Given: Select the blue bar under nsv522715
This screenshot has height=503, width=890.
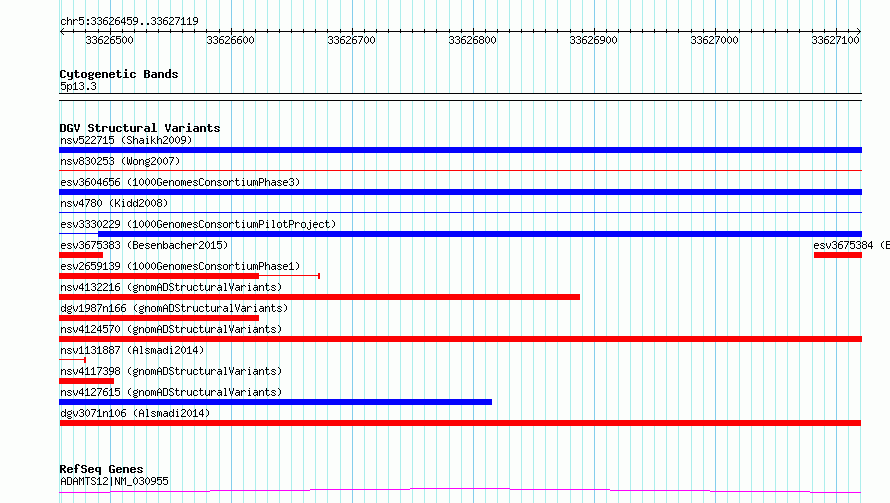Looking at the screenshot, I should 460,150.
